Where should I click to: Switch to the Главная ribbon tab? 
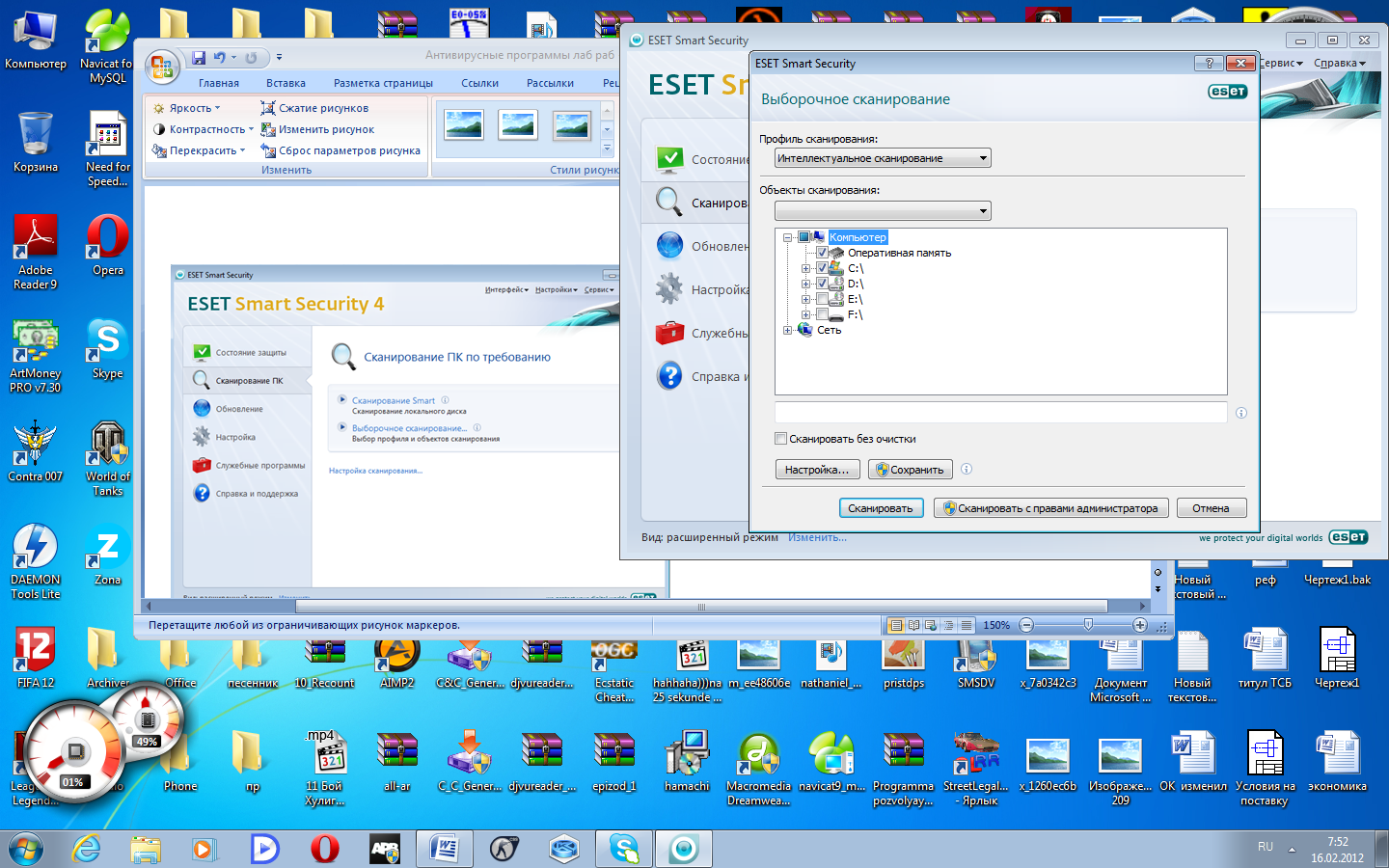point(219,83)
